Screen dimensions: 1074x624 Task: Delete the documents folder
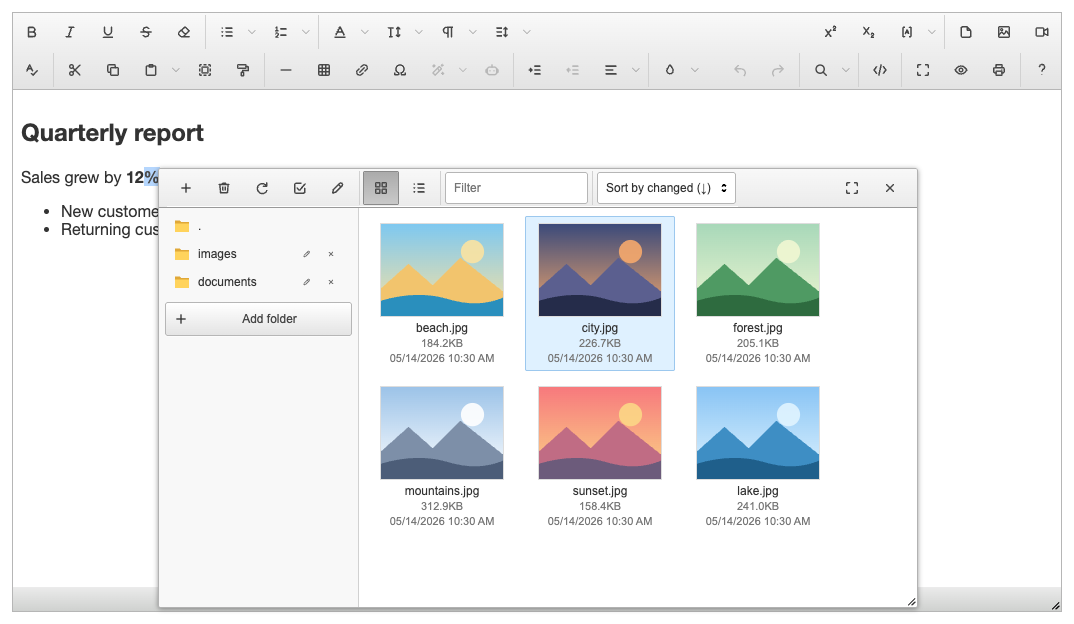331,282
